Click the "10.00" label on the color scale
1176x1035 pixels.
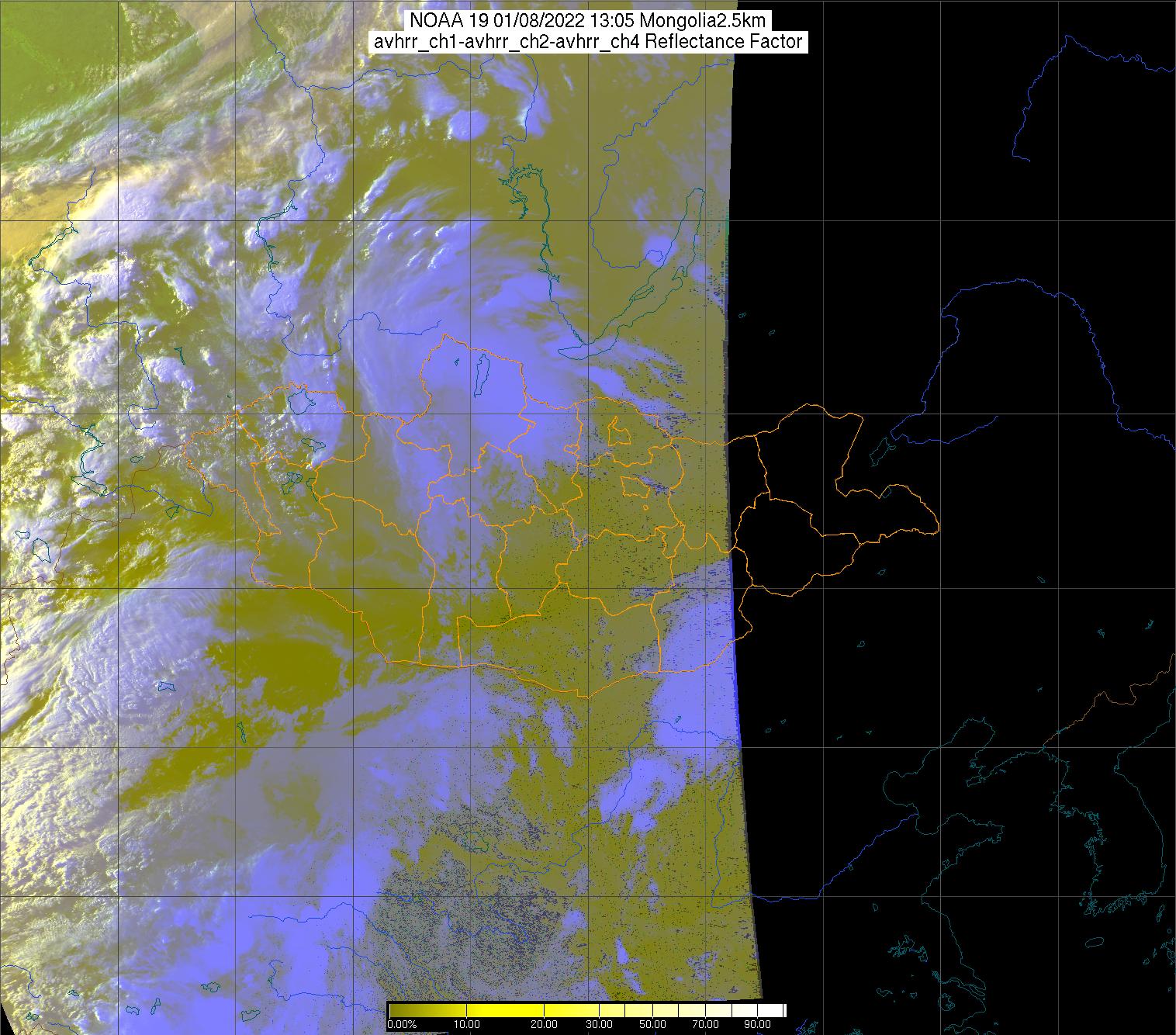(x=466, y=1024)
